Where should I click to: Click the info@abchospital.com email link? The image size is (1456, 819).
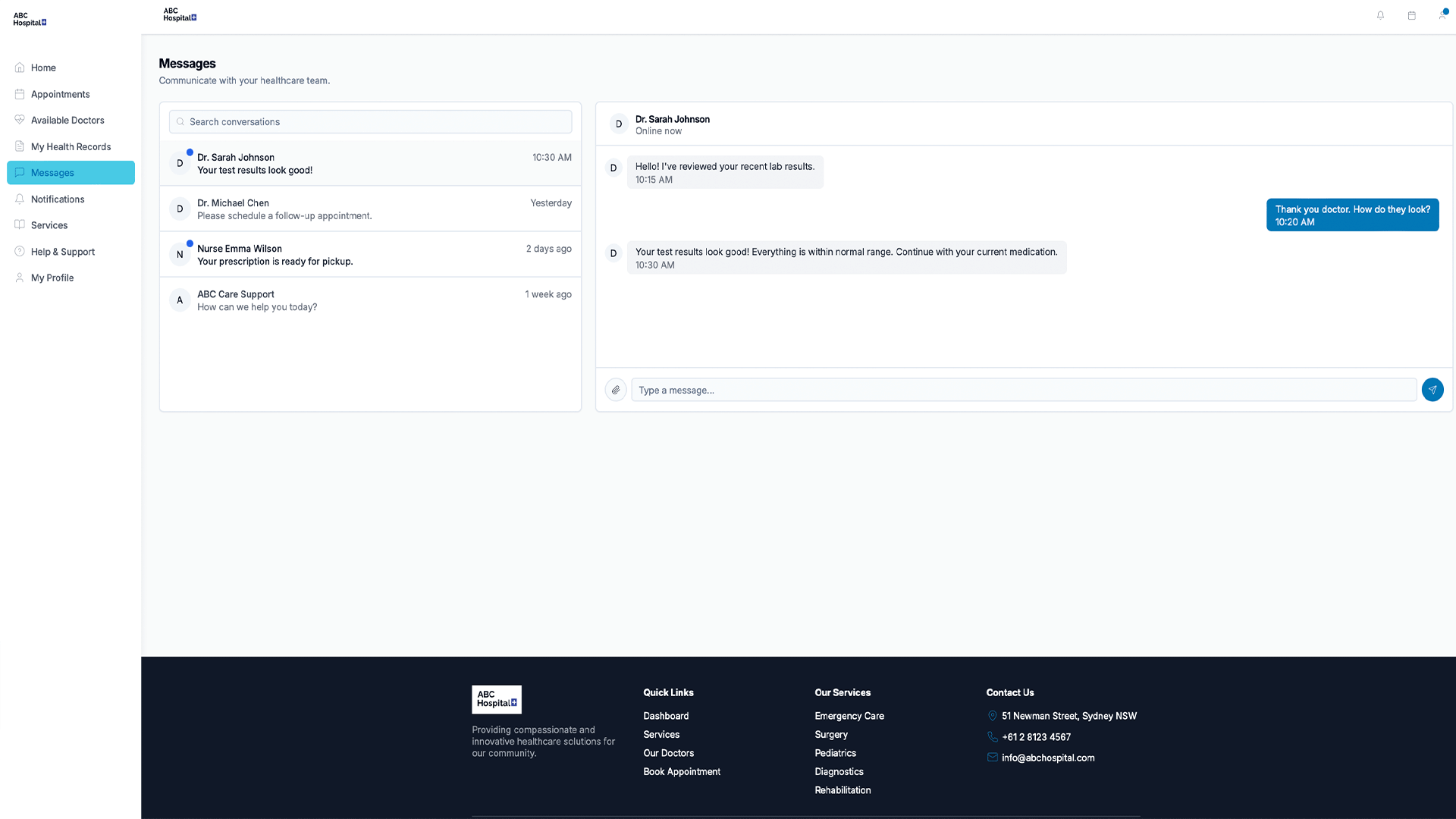[1047, 757]
